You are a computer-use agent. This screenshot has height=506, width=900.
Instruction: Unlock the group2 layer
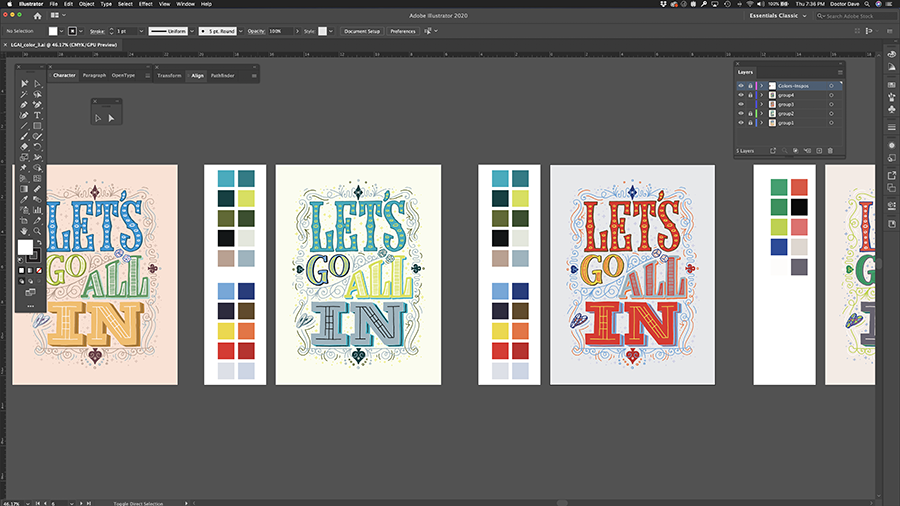click(750, 114)
